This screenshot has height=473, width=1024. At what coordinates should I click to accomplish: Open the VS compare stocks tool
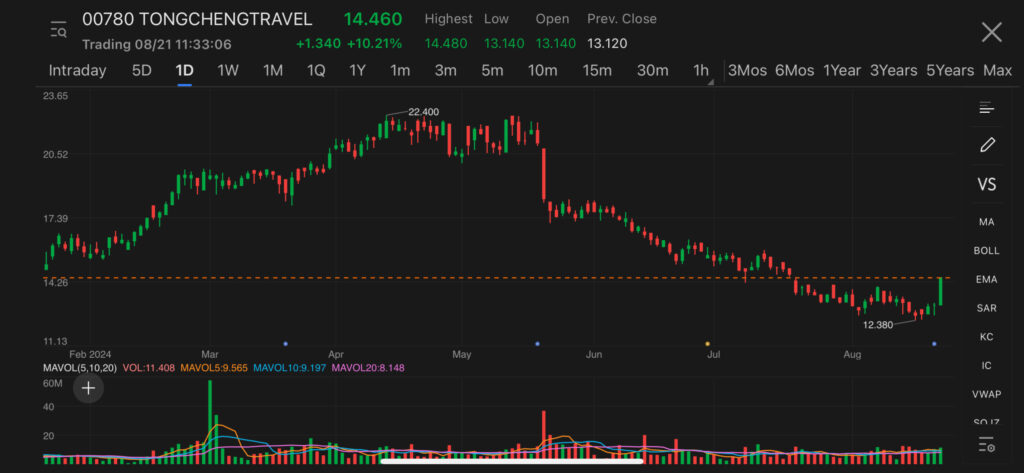[x=987, y=184]
